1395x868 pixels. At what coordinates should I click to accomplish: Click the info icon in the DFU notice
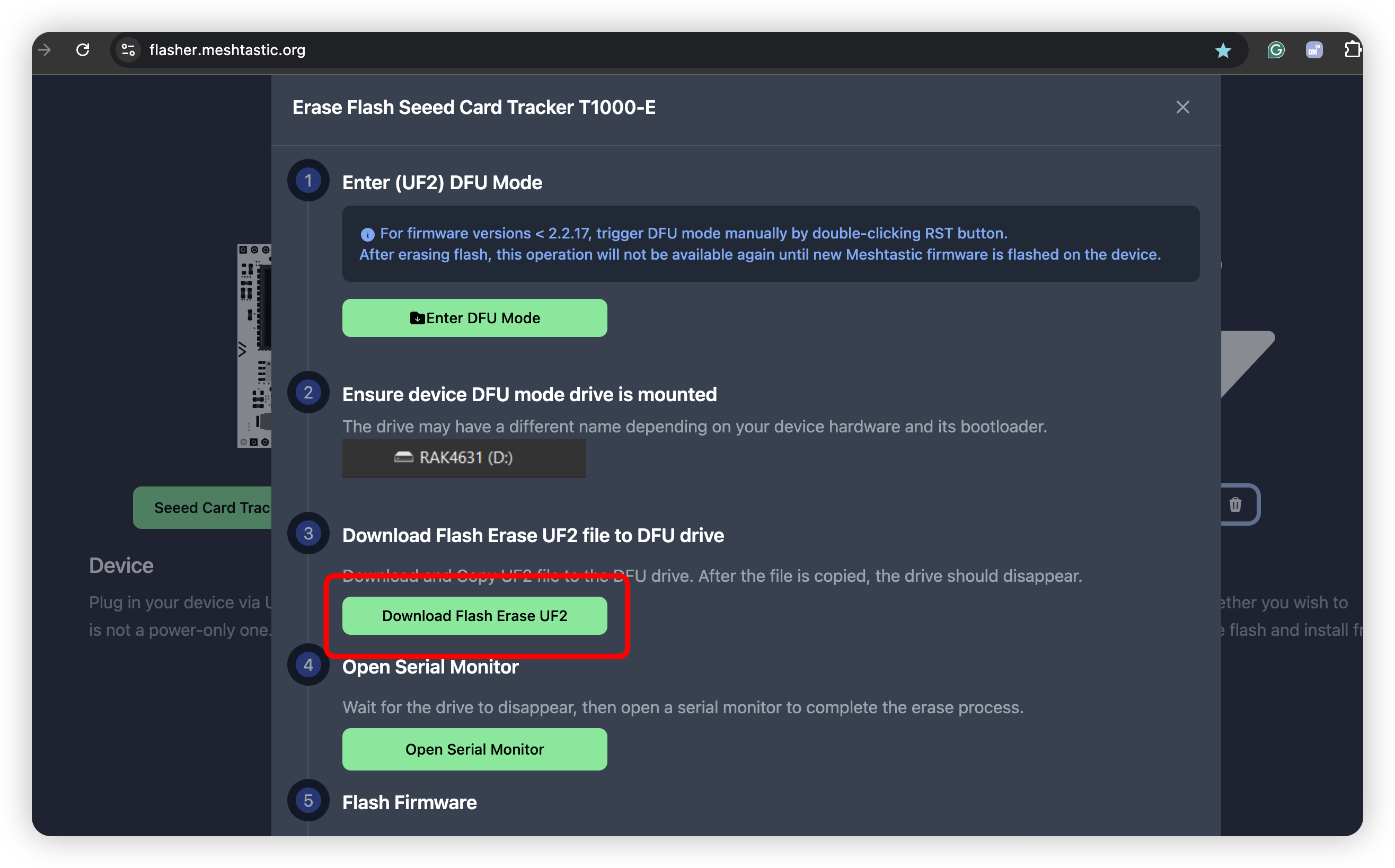pos(367,234)
